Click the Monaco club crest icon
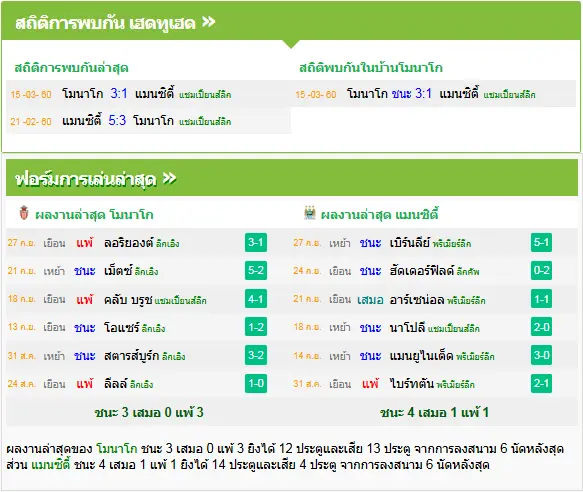This screenshot has width=583, height=492. pos(24,213)
